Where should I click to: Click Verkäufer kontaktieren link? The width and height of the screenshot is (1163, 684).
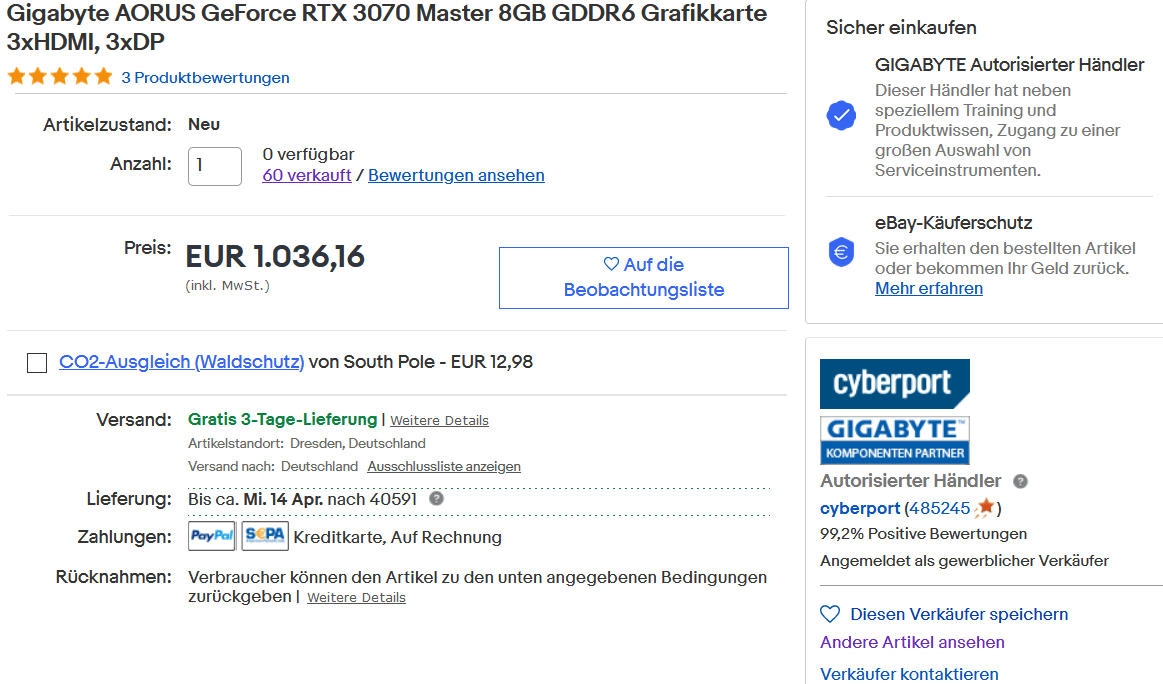coord(909,674)
